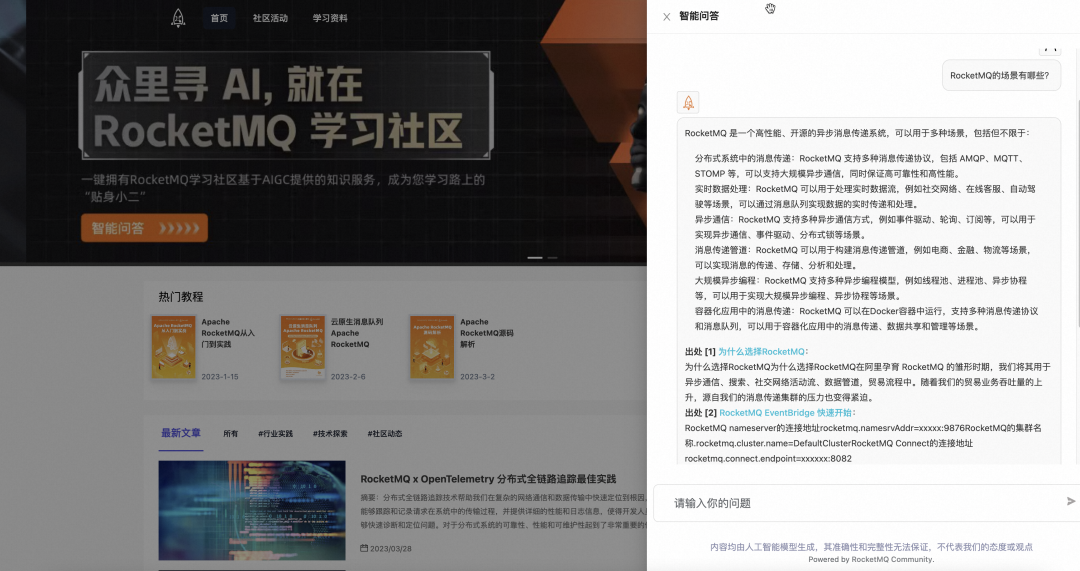The image size is (1080, 571).
Task: Click the 2023-1-15 date text
Action: coord(220,377)
